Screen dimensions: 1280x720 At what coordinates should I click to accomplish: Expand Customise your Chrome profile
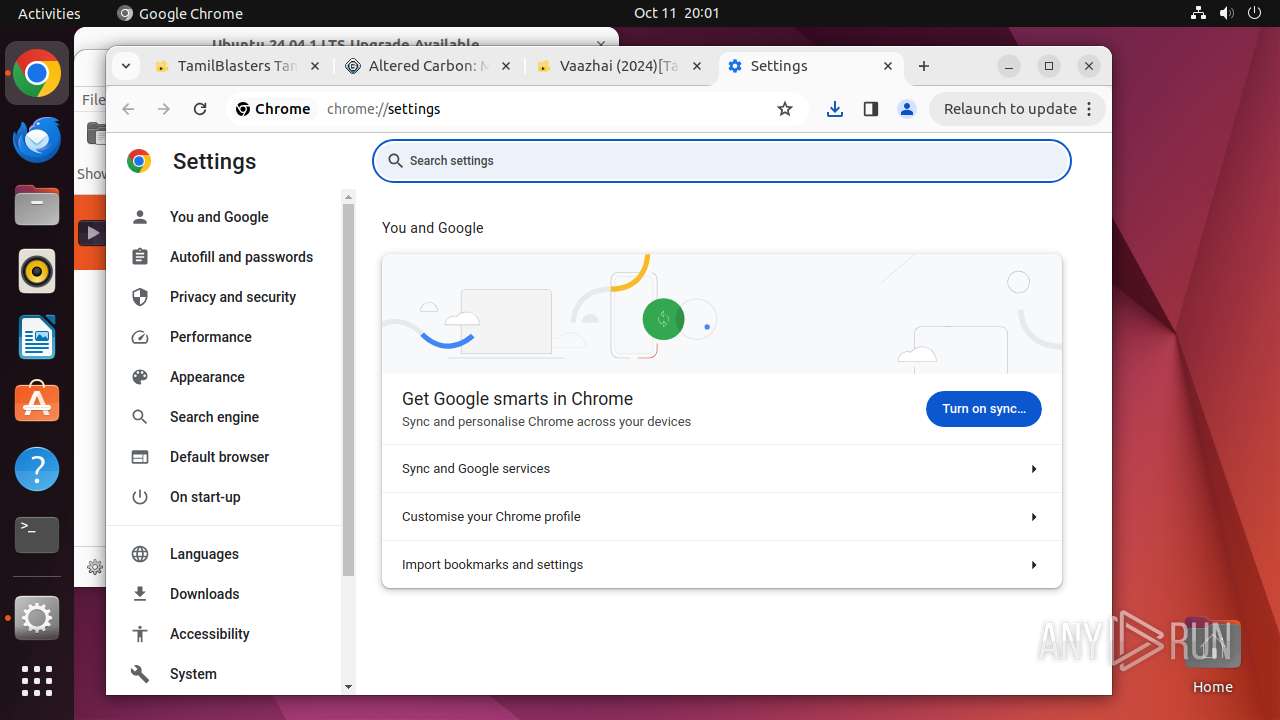point(722,517)
